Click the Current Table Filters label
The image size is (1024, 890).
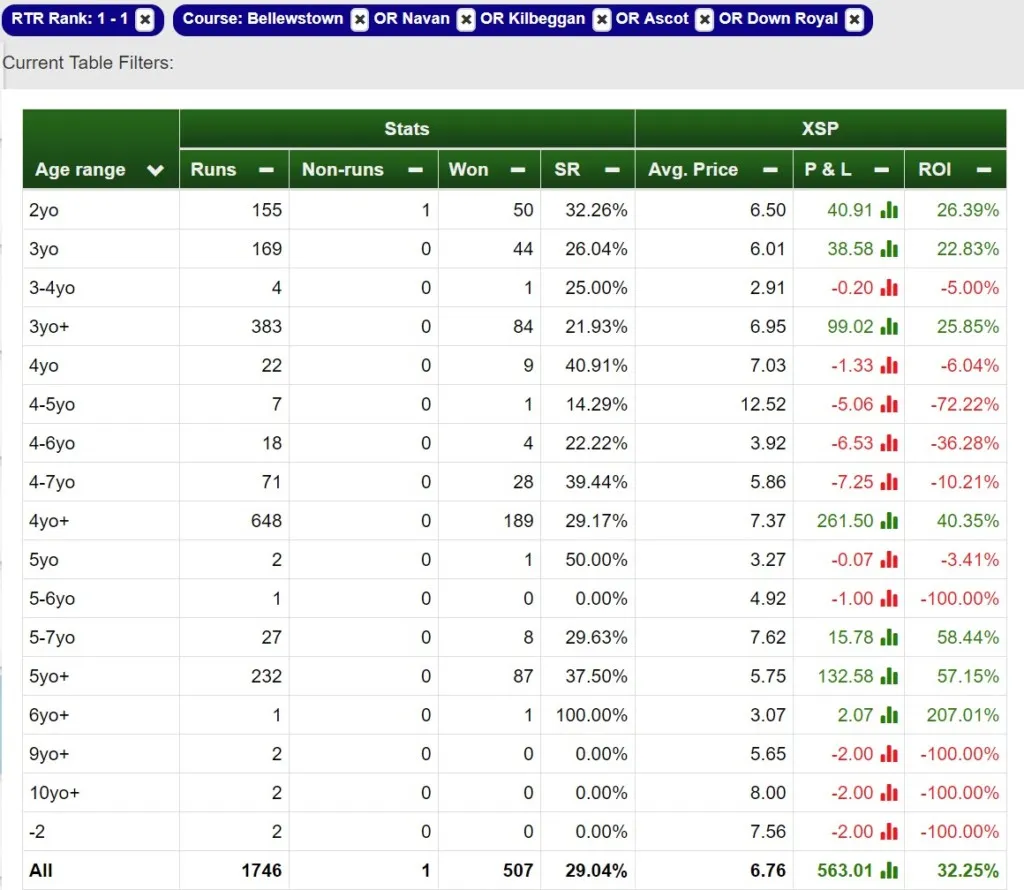[x=88, y=63]
